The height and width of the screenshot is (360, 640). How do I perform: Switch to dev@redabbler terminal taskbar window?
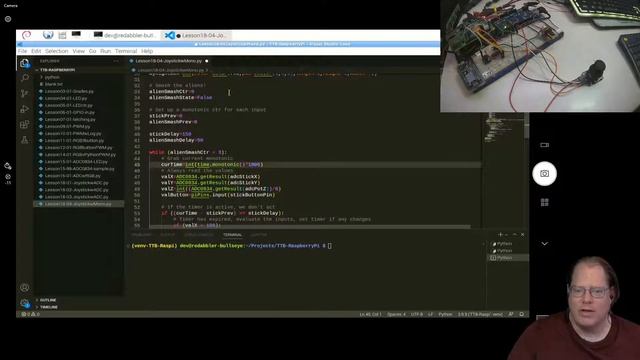click(125, 36)
